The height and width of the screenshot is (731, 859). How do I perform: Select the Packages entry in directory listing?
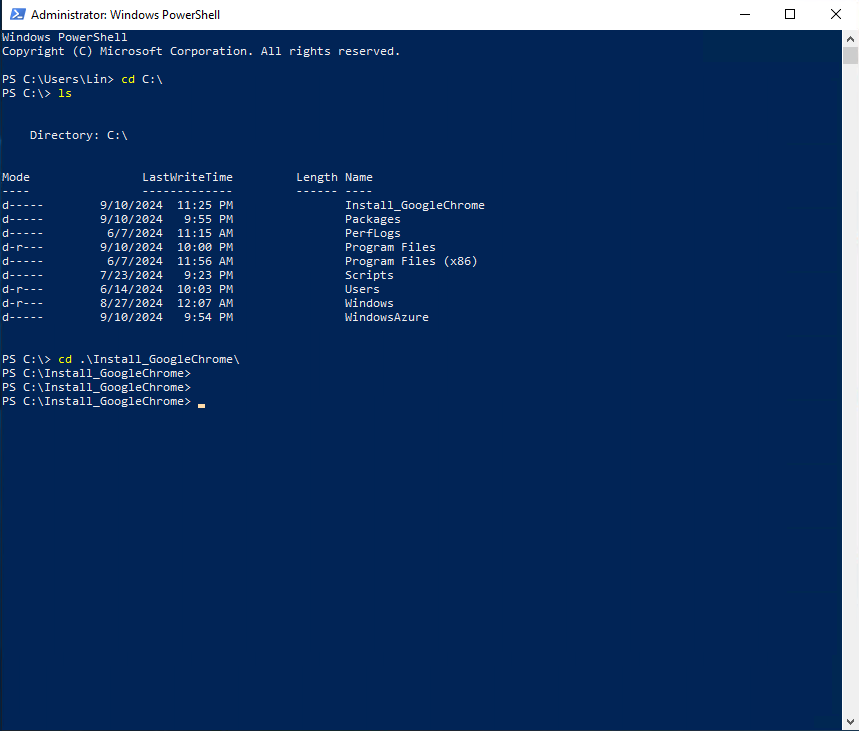372,218
